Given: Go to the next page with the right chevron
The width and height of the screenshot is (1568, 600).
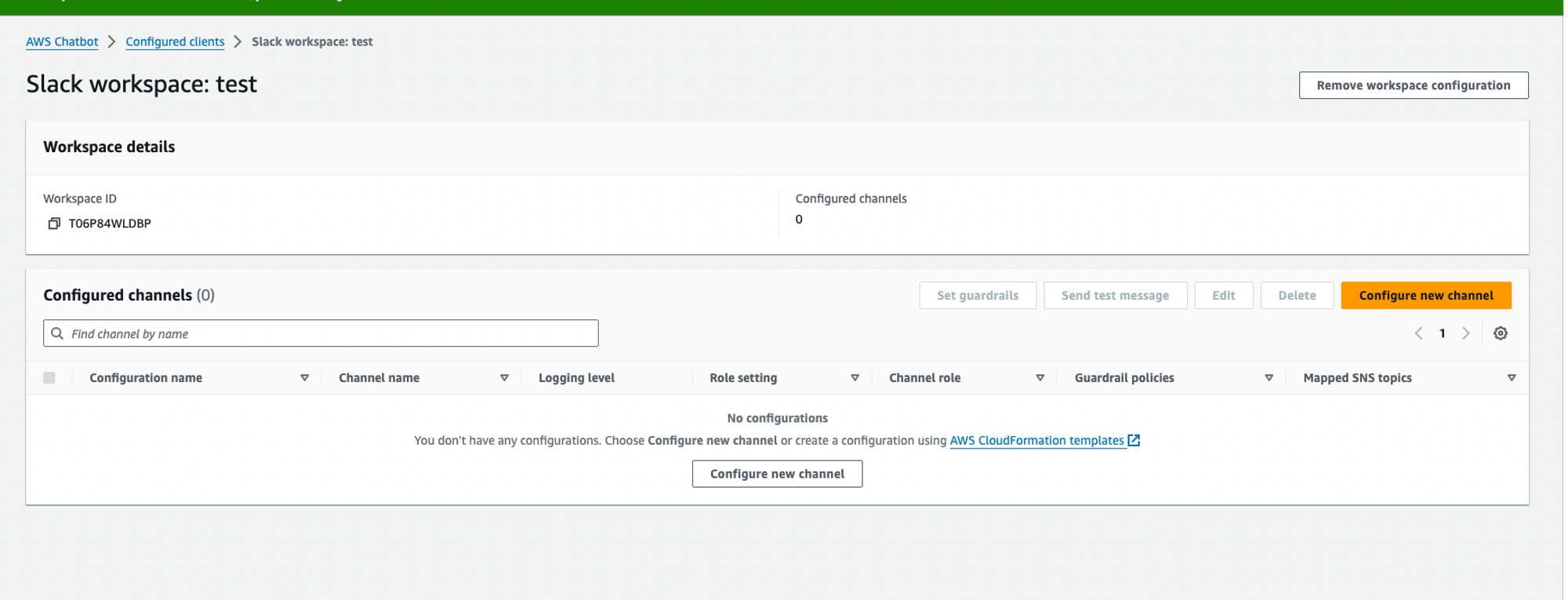Looking at the screenshot, I should 1466,333.
